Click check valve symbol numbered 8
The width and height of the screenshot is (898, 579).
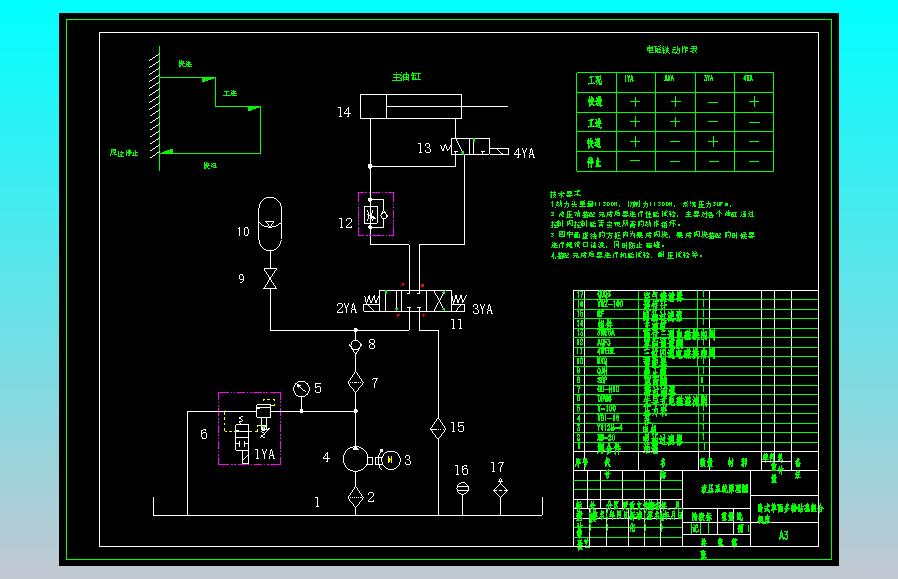click(x=356, y=345)
